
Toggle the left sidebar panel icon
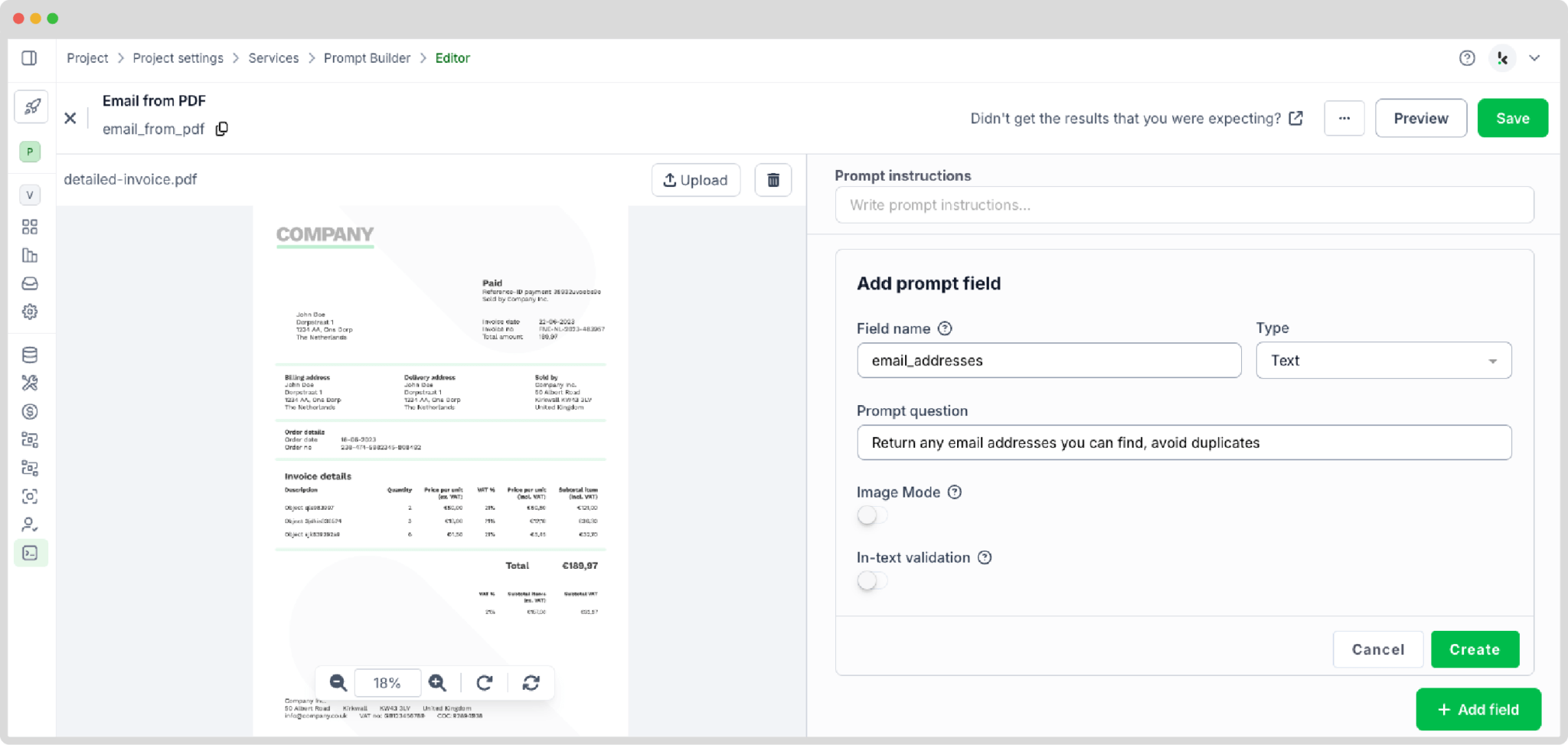coord(29,58)
